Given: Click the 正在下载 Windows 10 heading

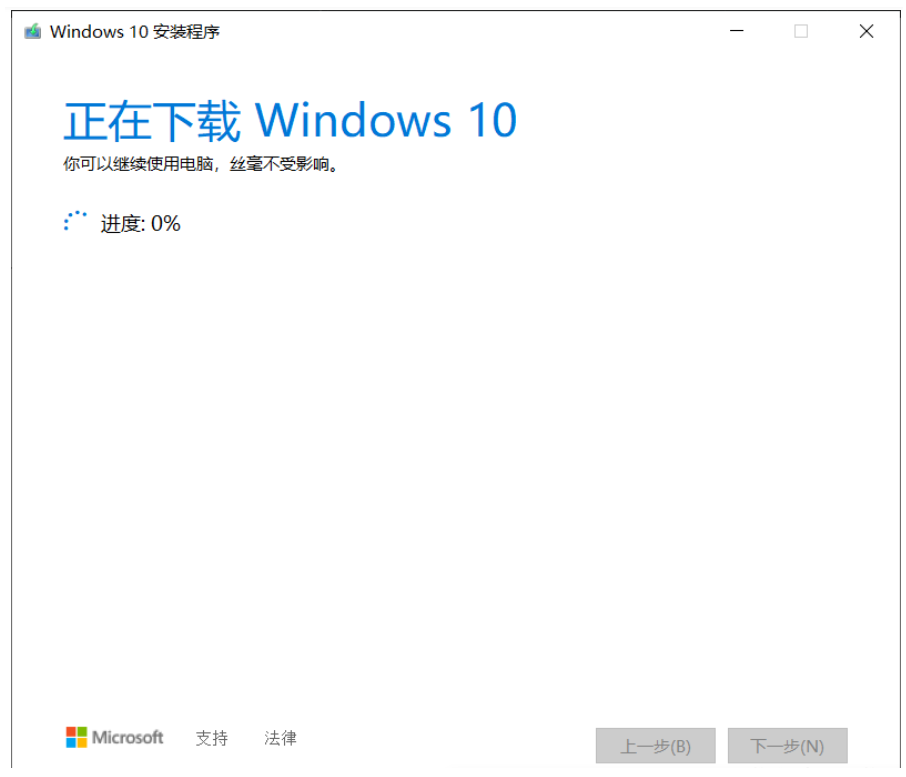Looking at the screenshot, I should pos(290,120).
